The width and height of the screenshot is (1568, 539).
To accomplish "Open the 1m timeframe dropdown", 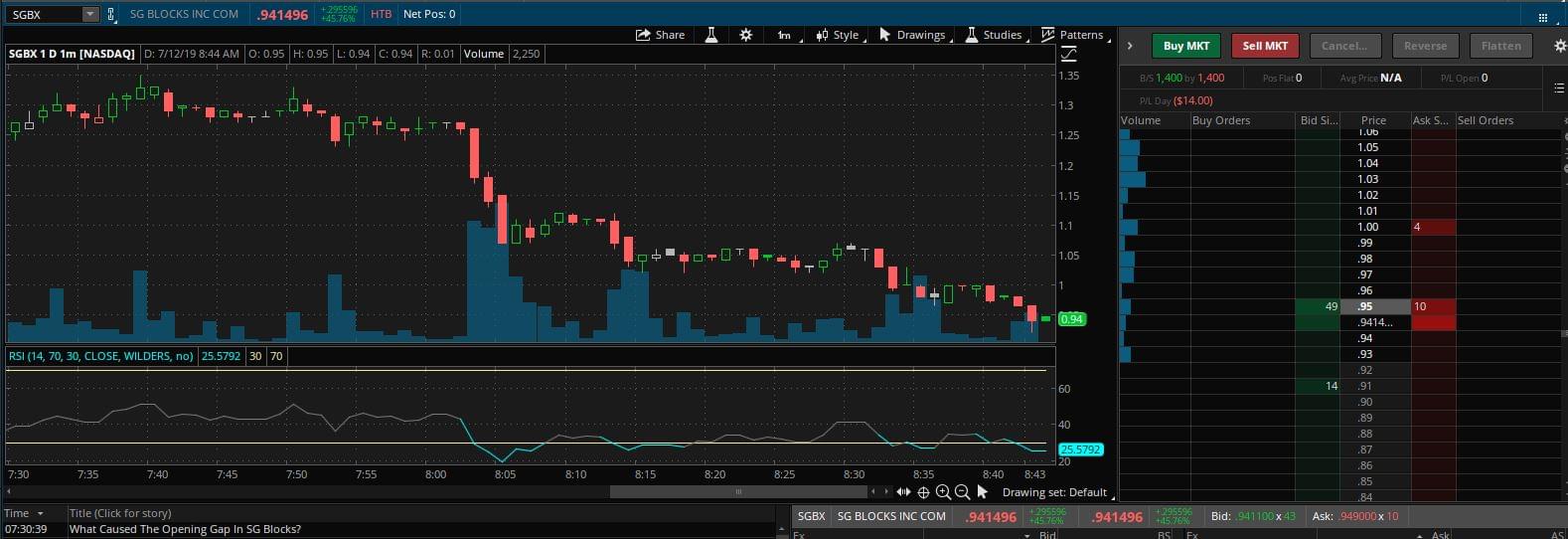I will click(x=785, y=35).
